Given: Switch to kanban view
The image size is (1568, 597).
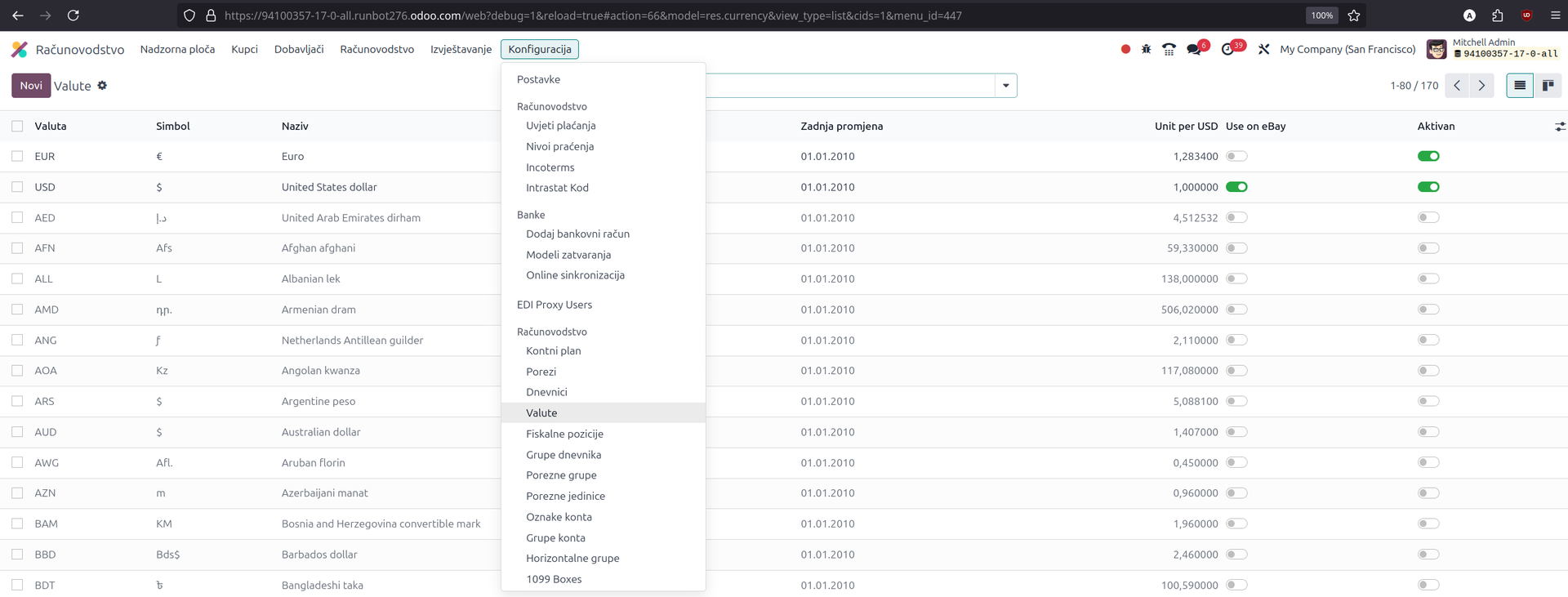Looking at the screenshot, I should (1548, 86).
